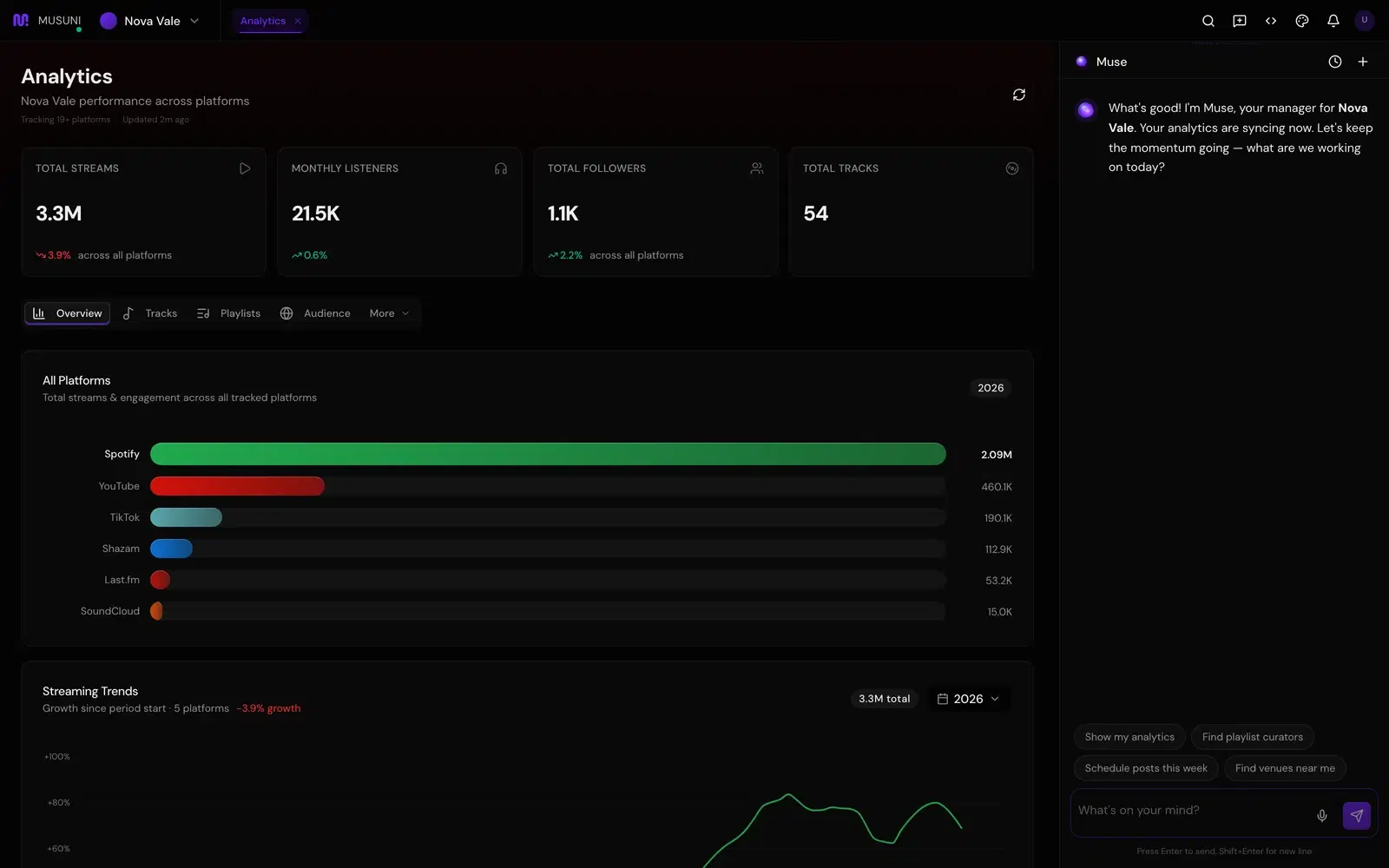Switch to the Overview tab
This screenshot has height=868, width=1389.
[x=67, y=313]
